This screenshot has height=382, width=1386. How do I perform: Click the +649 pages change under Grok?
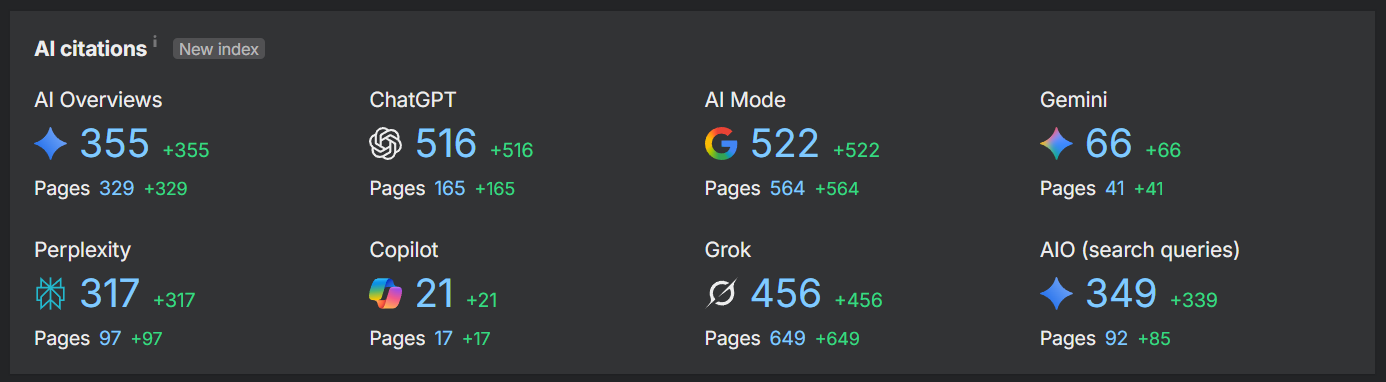tap(838, 338)
